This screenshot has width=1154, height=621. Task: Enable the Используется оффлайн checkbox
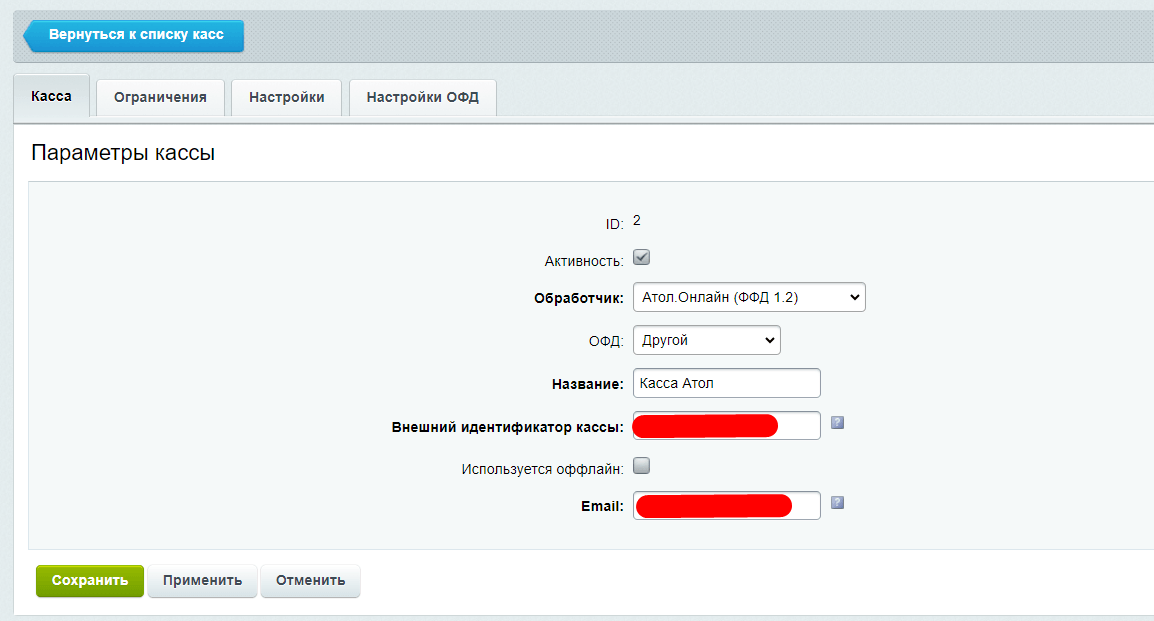point(642,465)
